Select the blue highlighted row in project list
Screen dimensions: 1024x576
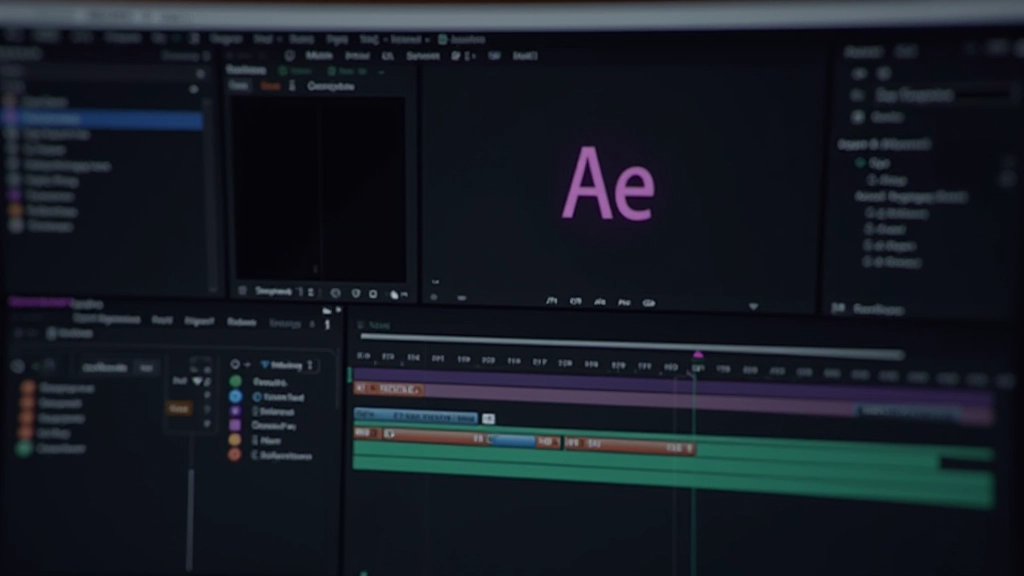(x=103, y=120)
